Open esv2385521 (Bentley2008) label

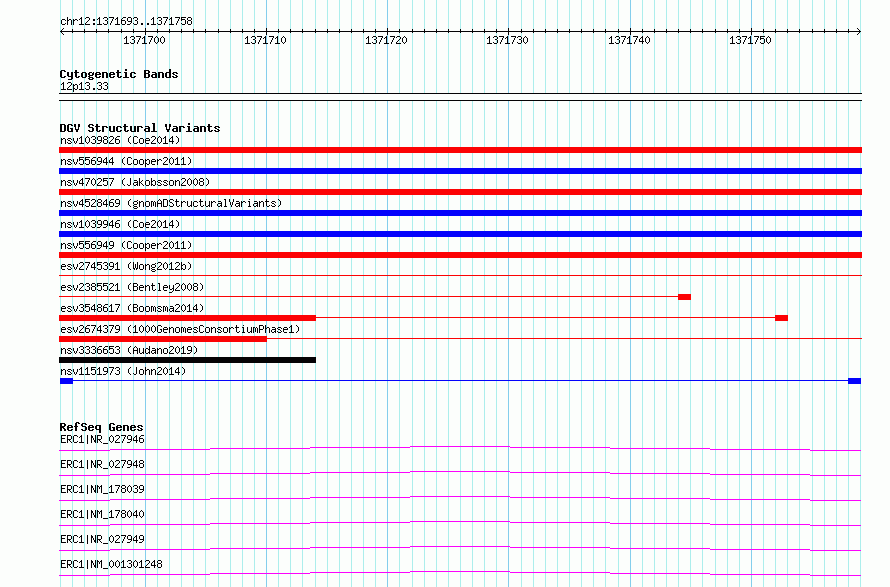132,287
